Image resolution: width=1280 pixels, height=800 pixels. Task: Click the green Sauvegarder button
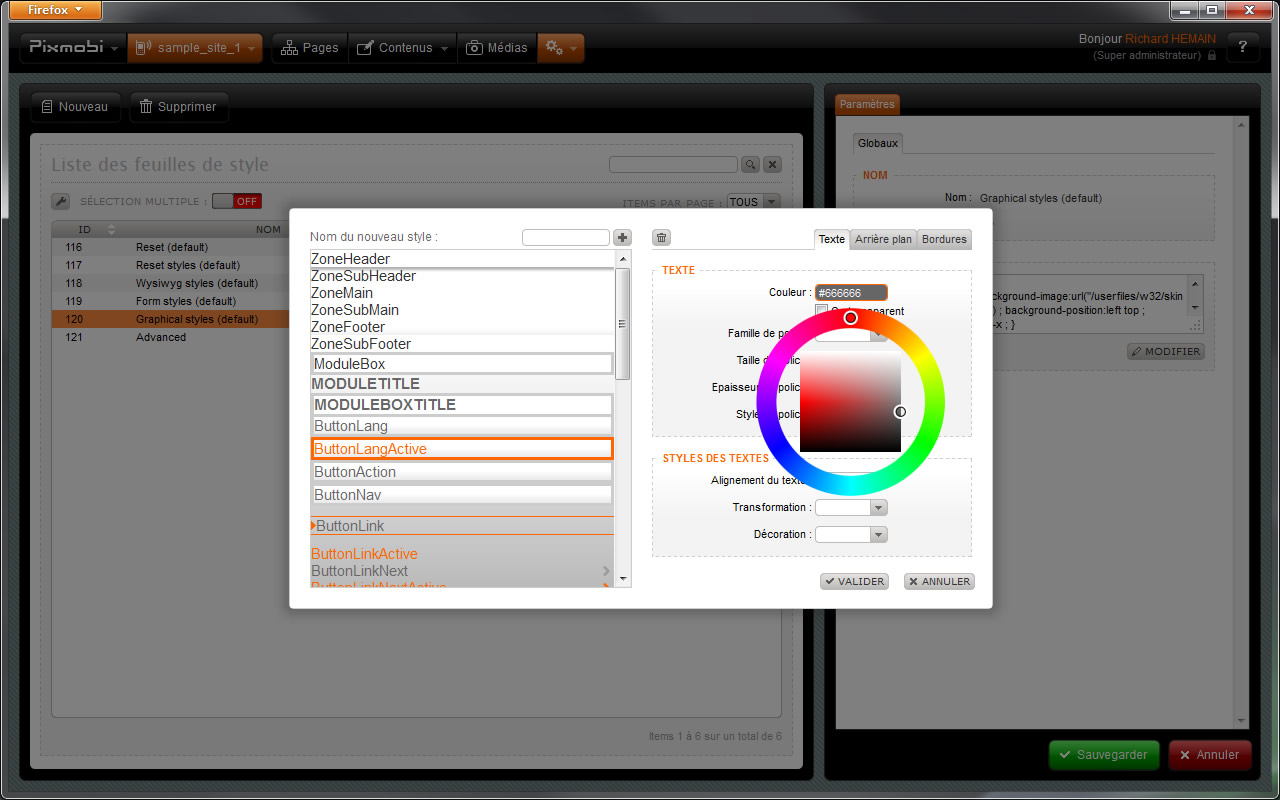pos(1104,755)
